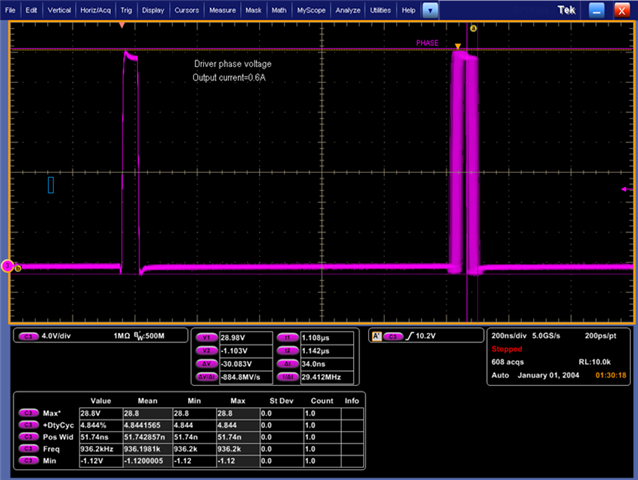Click the C3 badge for Min measurement

28,460
